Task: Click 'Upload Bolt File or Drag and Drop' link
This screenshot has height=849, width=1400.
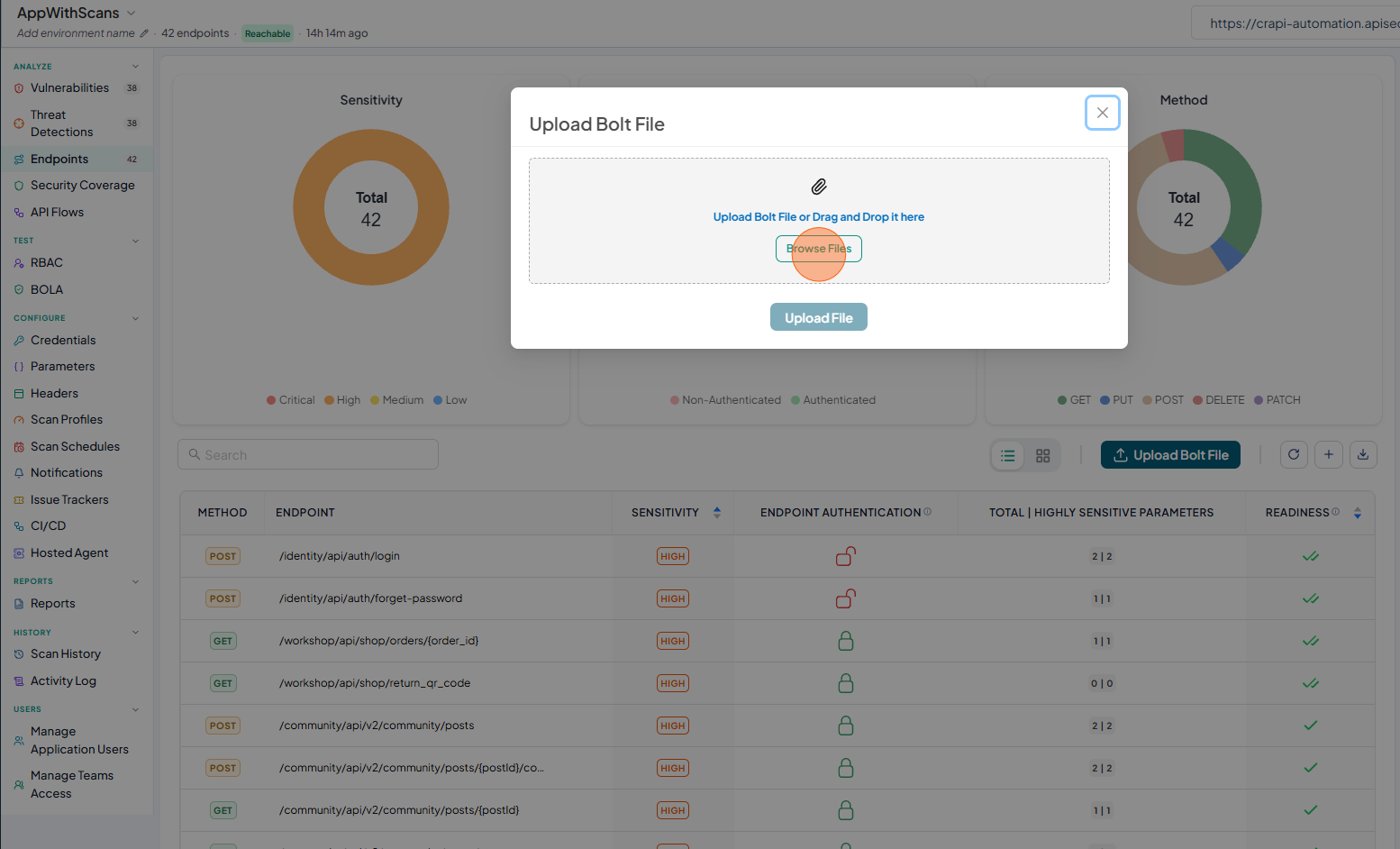Action: (x=818, y=217)
